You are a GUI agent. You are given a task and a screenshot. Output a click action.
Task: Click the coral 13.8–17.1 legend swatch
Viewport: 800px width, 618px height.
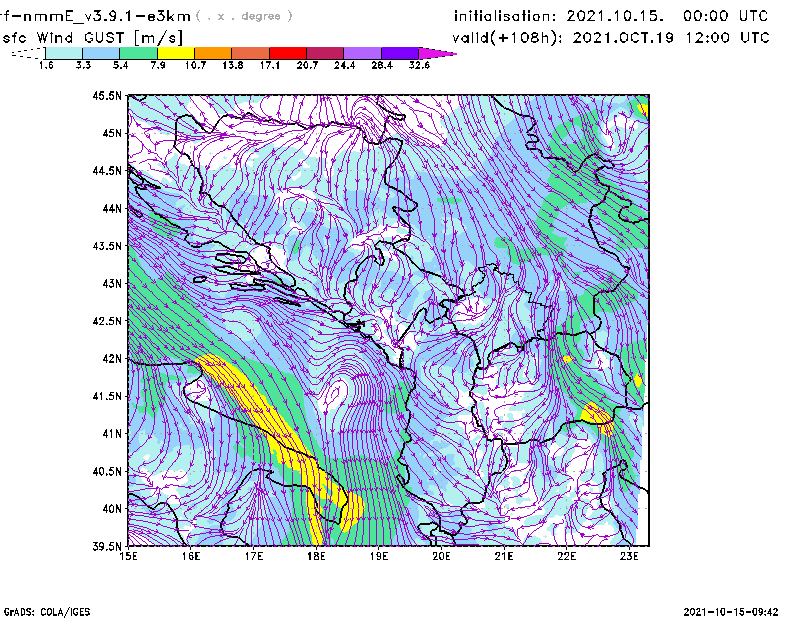click(251, 53)
